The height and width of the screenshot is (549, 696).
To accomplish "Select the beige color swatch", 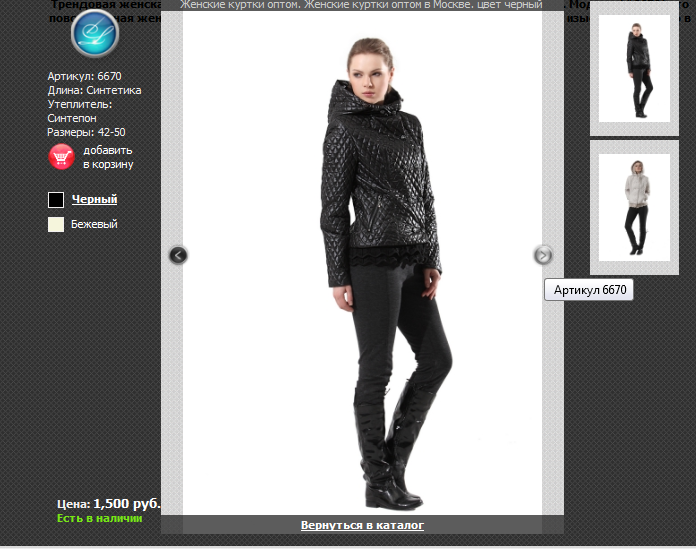I will click(x=56, y=224).
